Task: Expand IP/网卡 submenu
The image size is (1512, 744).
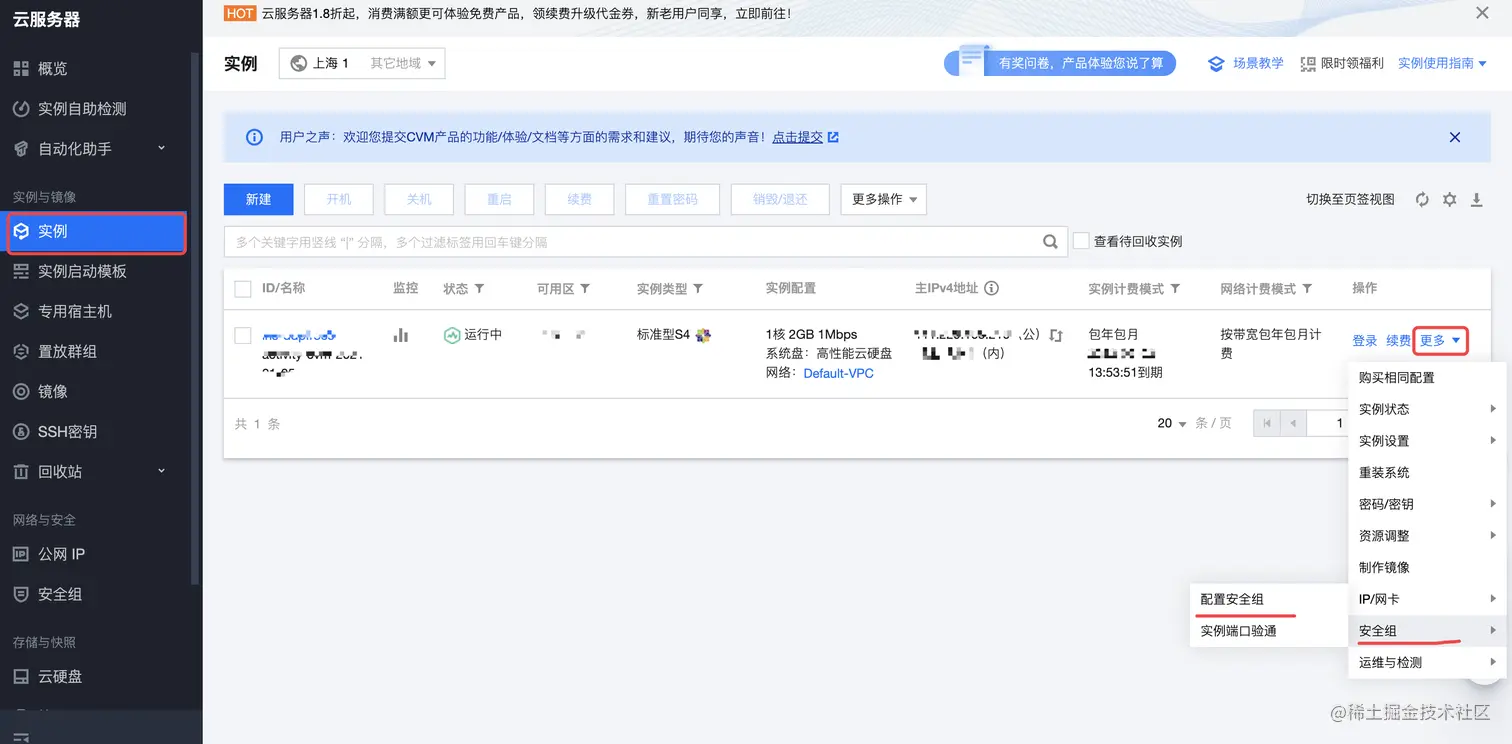Action: [1427, 600]
